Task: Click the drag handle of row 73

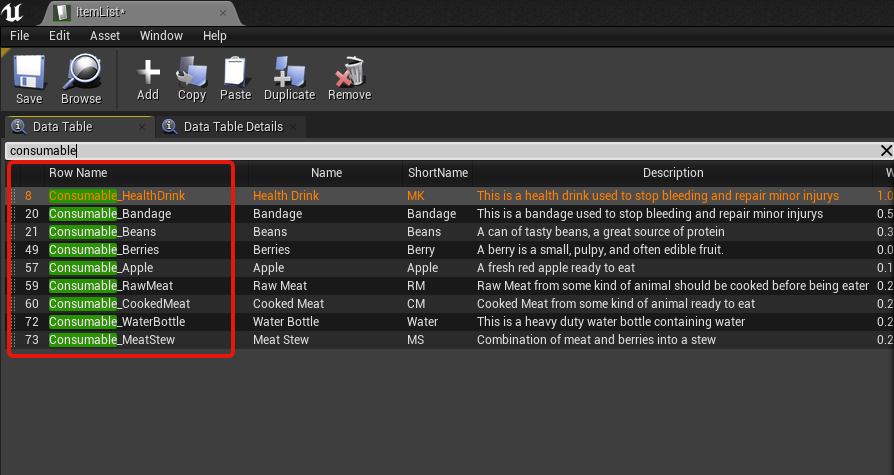Action: (14, 339)
